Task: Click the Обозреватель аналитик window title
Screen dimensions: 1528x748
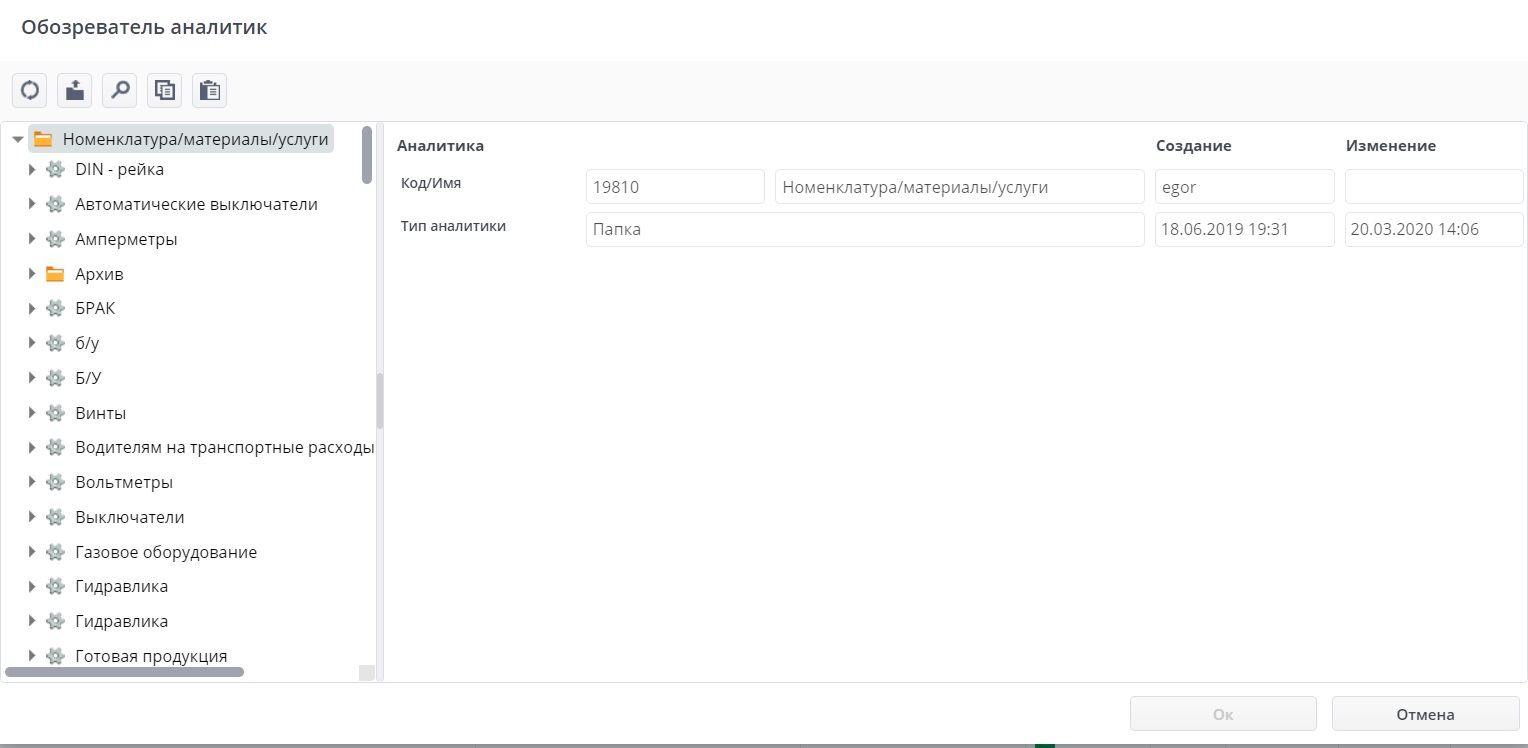Action: (144, 27)
